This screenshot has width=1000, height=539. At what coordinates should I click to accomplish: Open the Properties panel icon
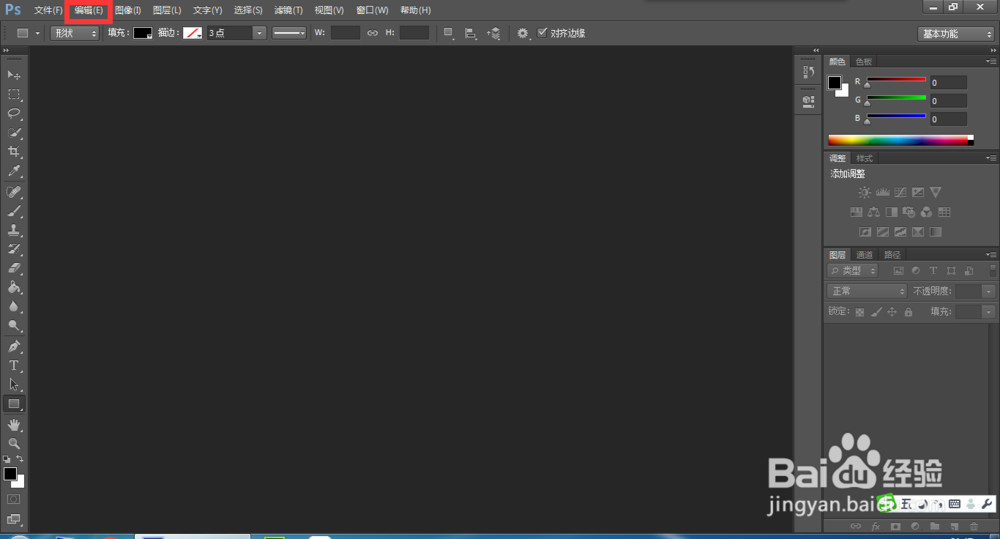pos(809,101)
